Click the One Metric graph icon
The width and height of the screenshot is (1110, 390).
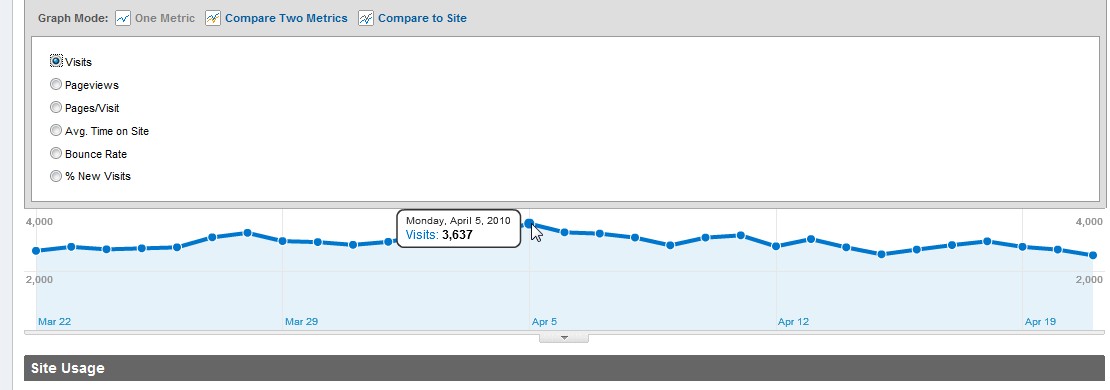[x=122, y=18]
